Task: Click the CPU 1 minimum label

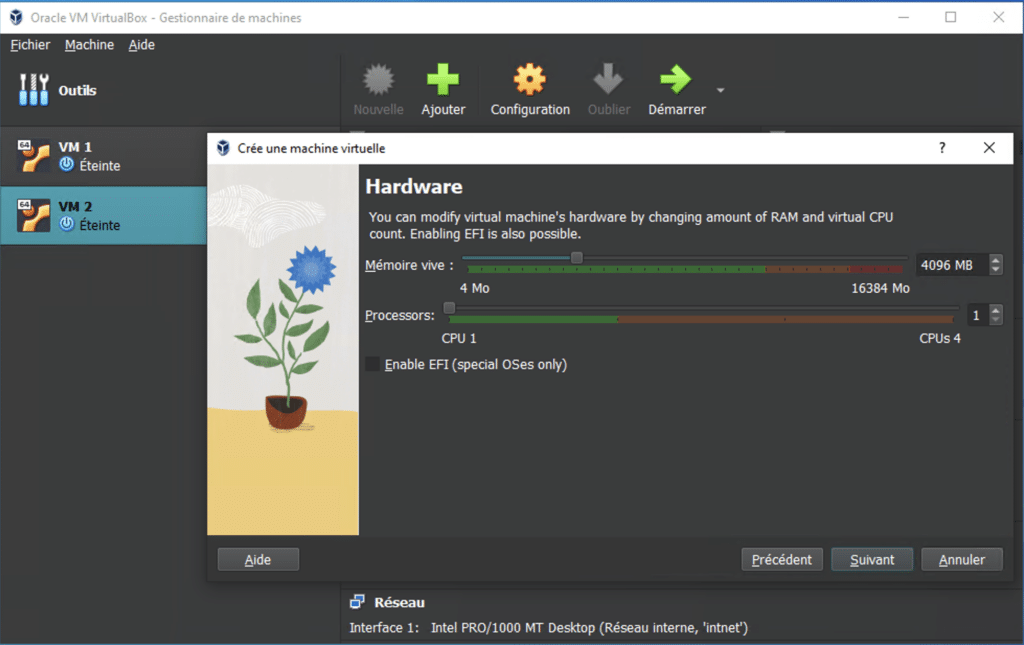Action: 459,338
